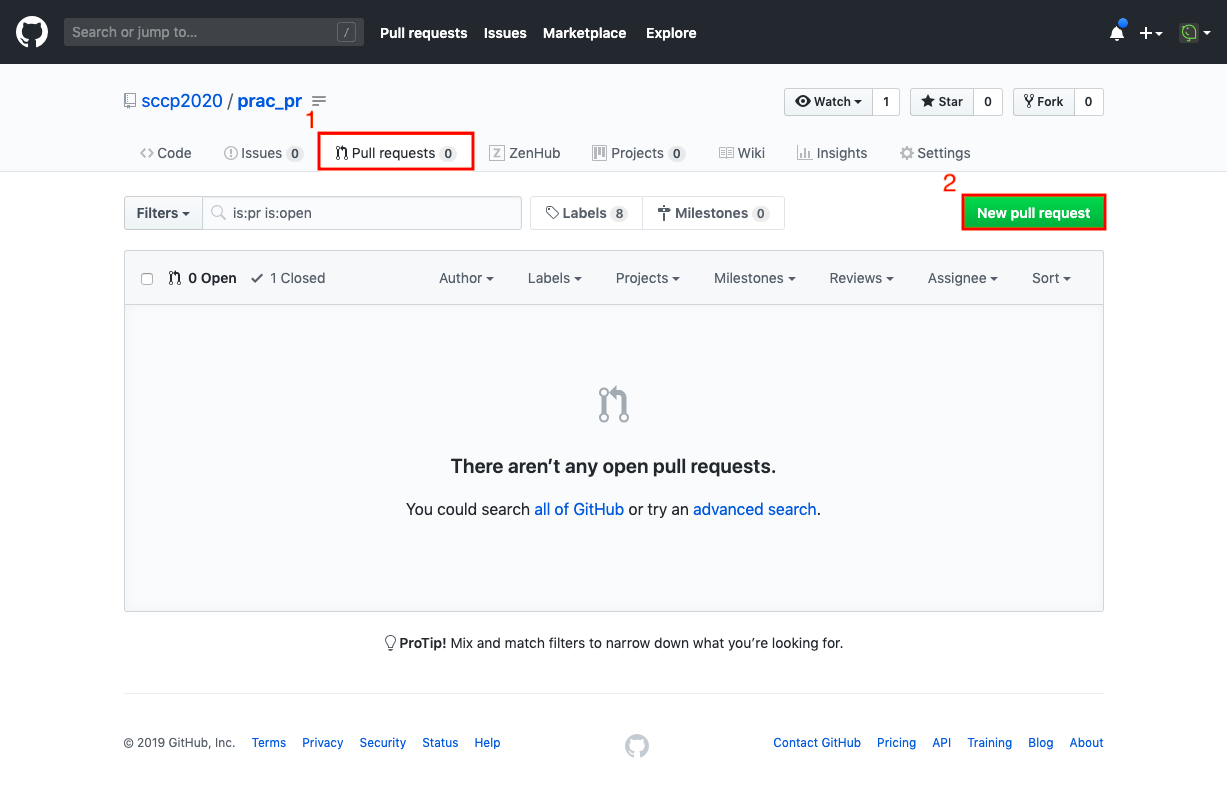Open the Help footer link
This screenshot has height=797, width=1227.
(x=488, y=743)
